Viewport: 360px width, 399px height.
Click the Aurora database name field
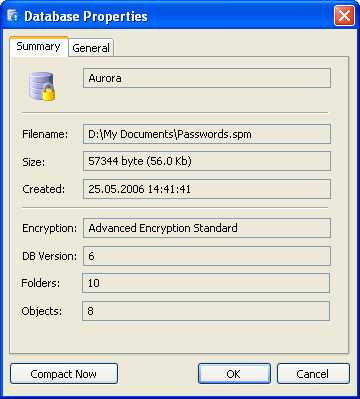pos(207,78)
